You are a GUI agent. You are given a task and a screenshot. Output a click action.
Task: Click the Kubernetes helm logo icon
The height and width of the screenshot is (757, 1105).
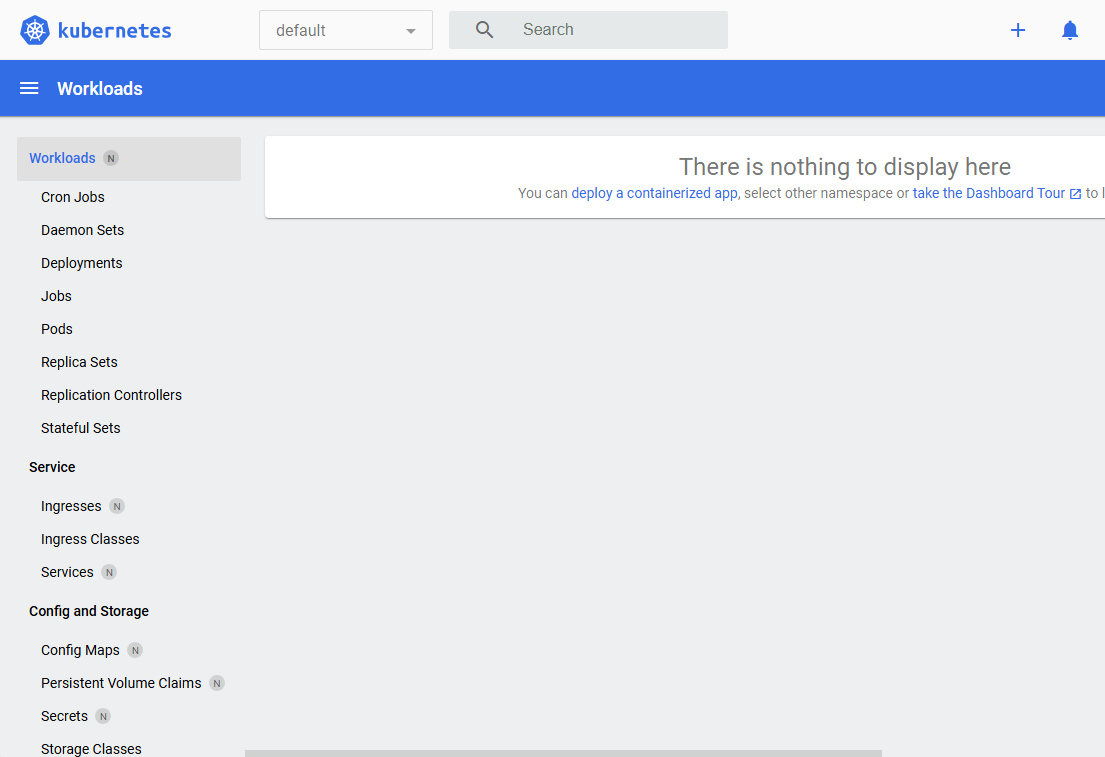point(35,30)
